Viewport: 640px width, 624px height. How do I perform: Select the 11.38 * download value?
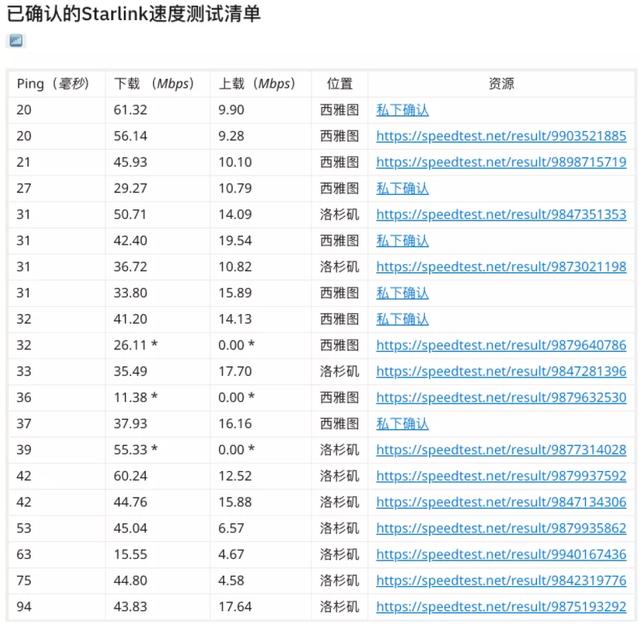point(136,397)
